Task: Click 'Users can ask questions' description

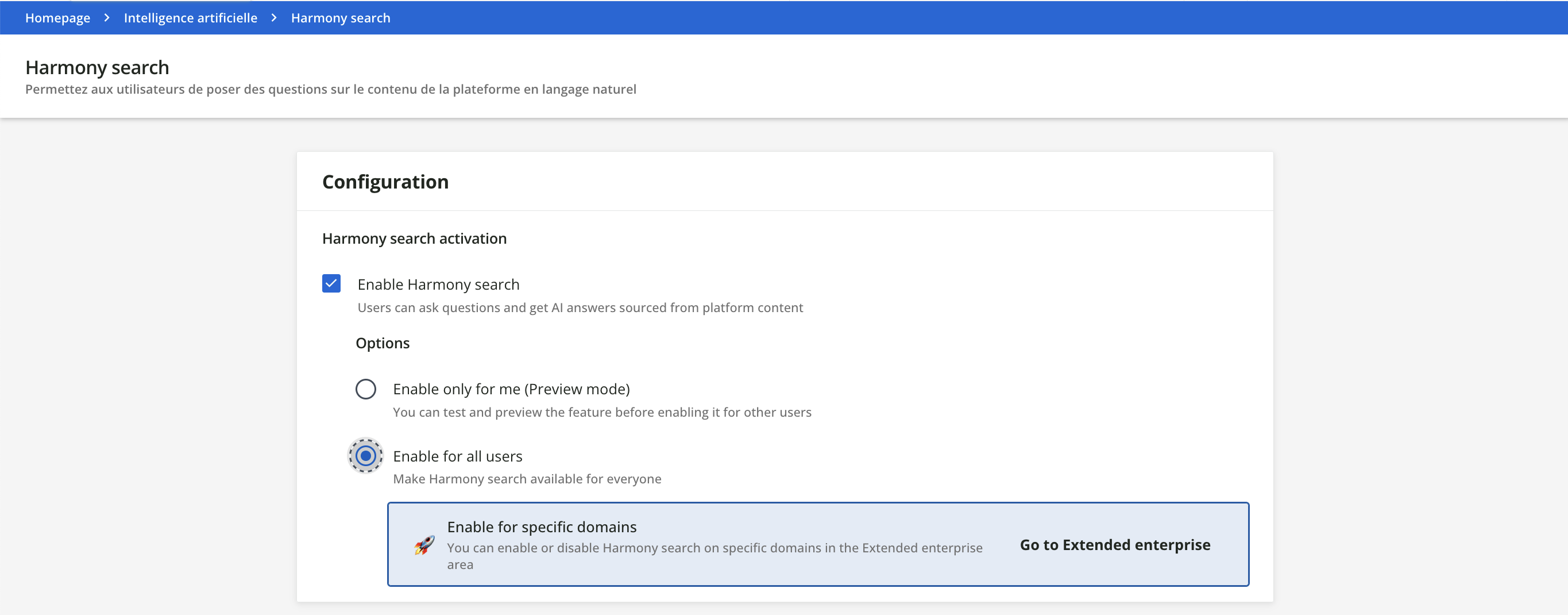Action: 580,307
